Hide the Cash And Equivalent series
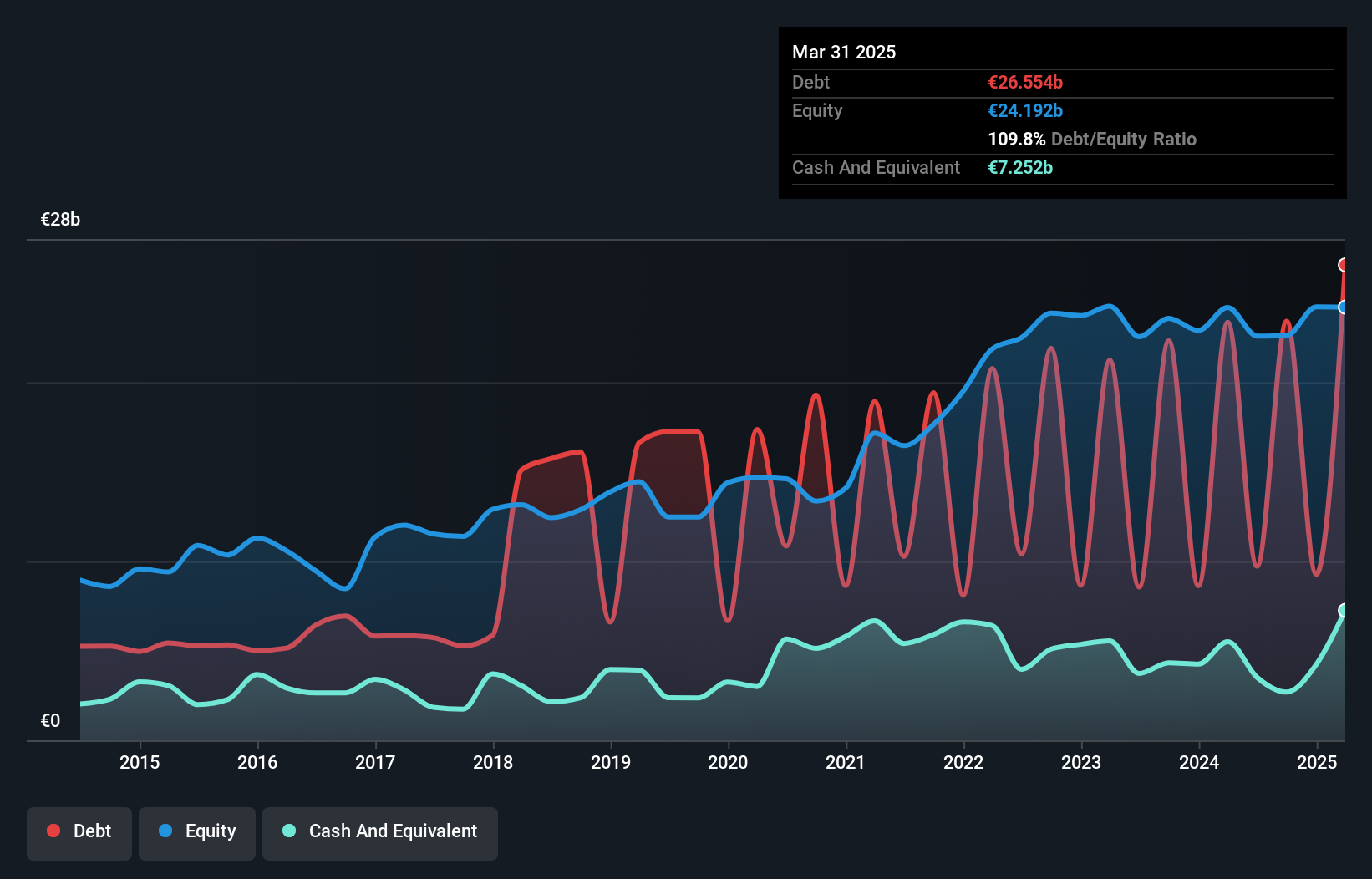 click(x=380, y=831)
